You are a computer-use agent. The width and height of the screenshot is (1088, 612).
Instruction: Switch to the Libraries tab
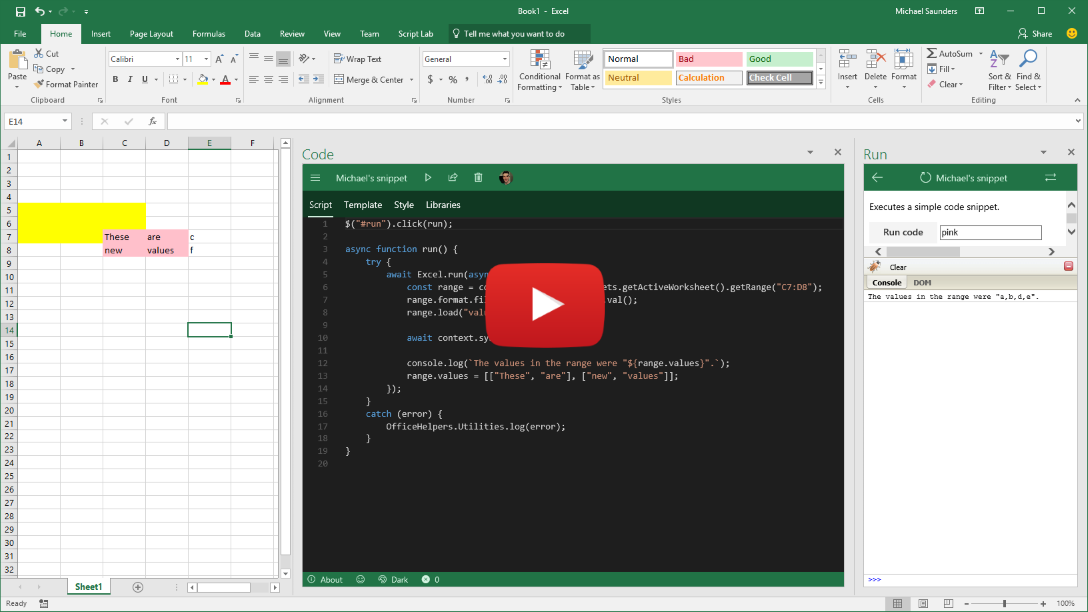[443, 205]
